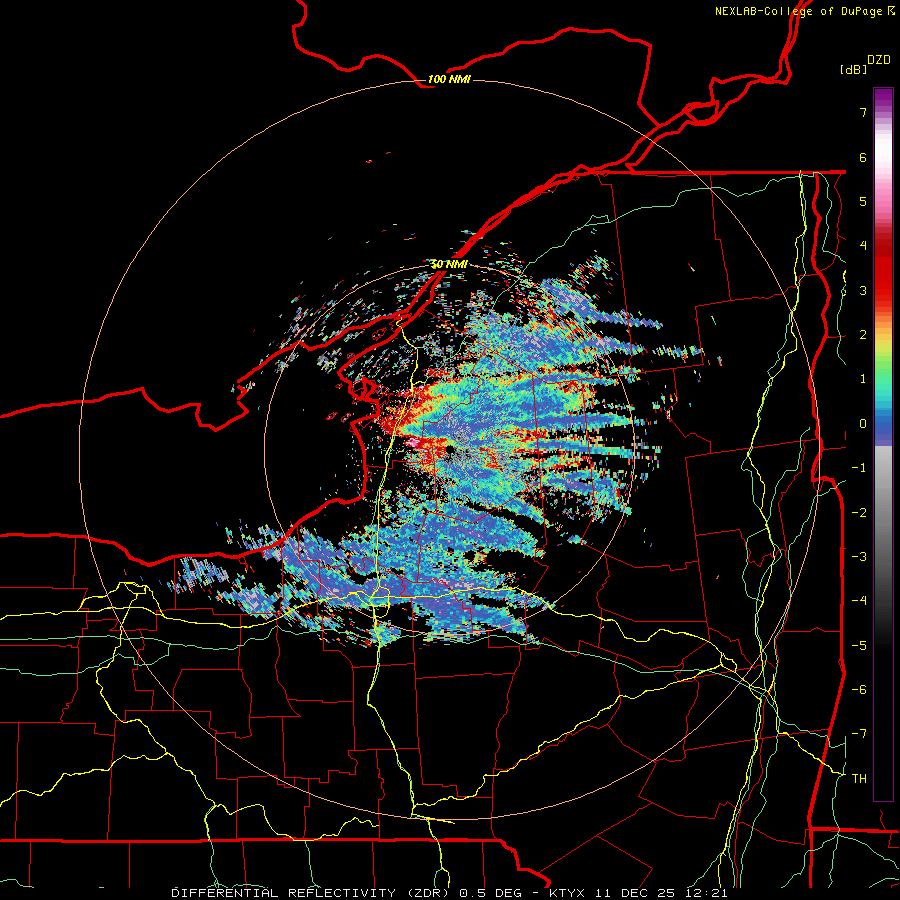Click scale value 5 on color bar
This screenshot has height=900, width=900.
863,201
